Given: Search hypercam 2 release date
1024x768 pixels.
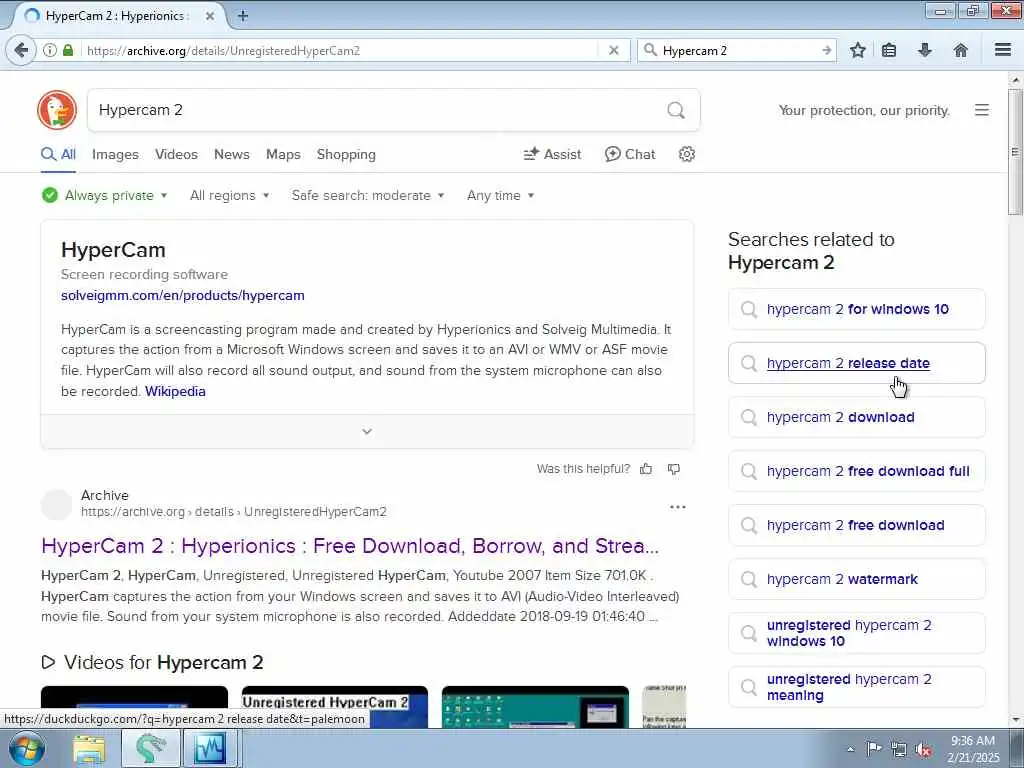Looking at the screenshot, I should (x=857, y=363).
